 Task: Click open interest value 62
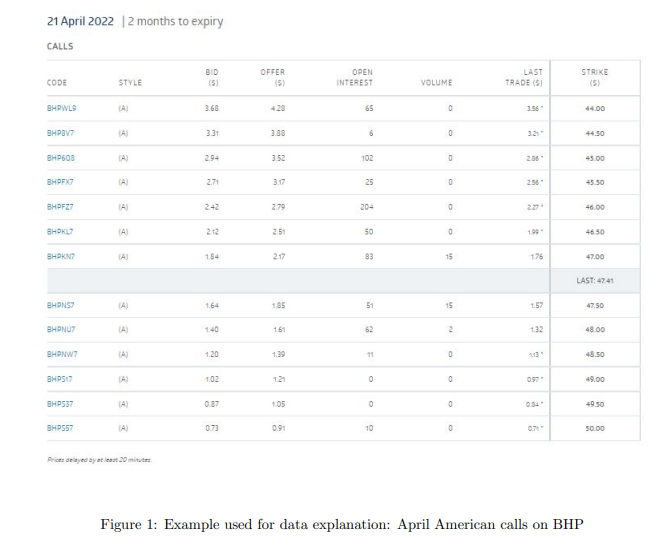(x=369, y=330)
